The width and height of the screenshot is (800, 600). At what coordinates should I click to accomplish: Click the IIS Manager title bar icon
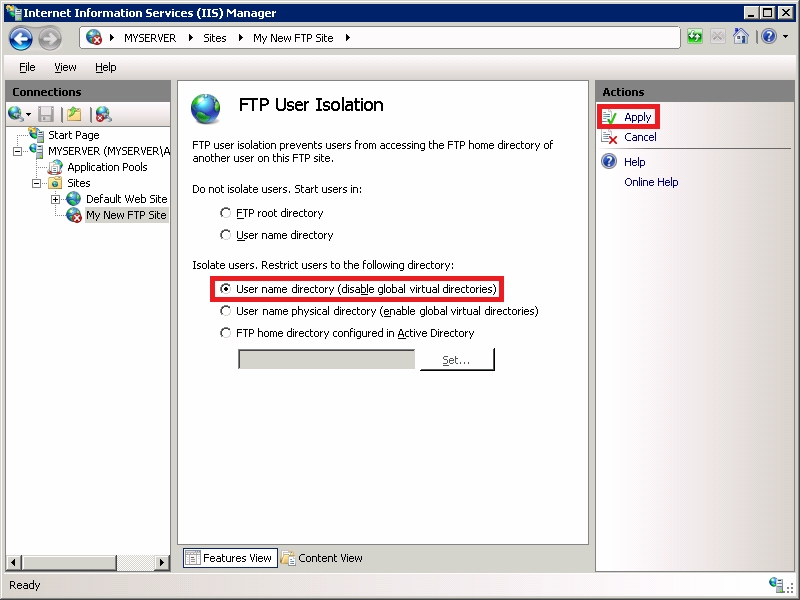pos(13,12)
